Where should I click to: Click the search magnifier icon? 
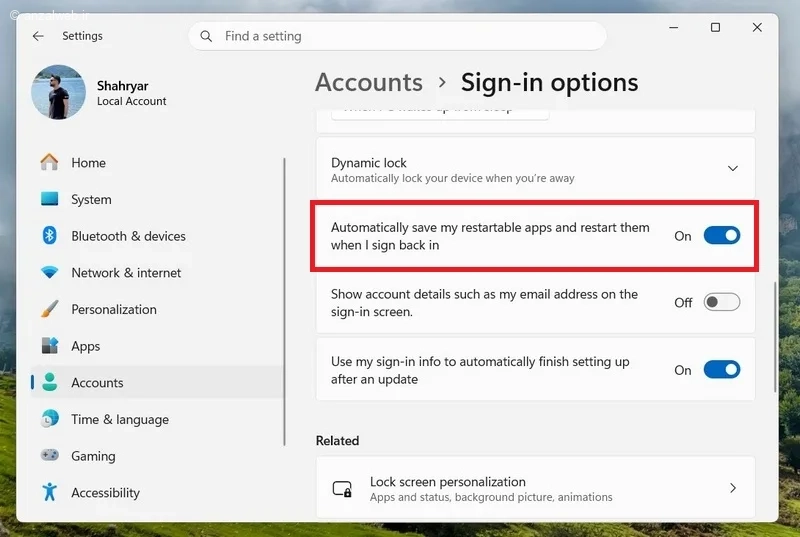(206, 36)
